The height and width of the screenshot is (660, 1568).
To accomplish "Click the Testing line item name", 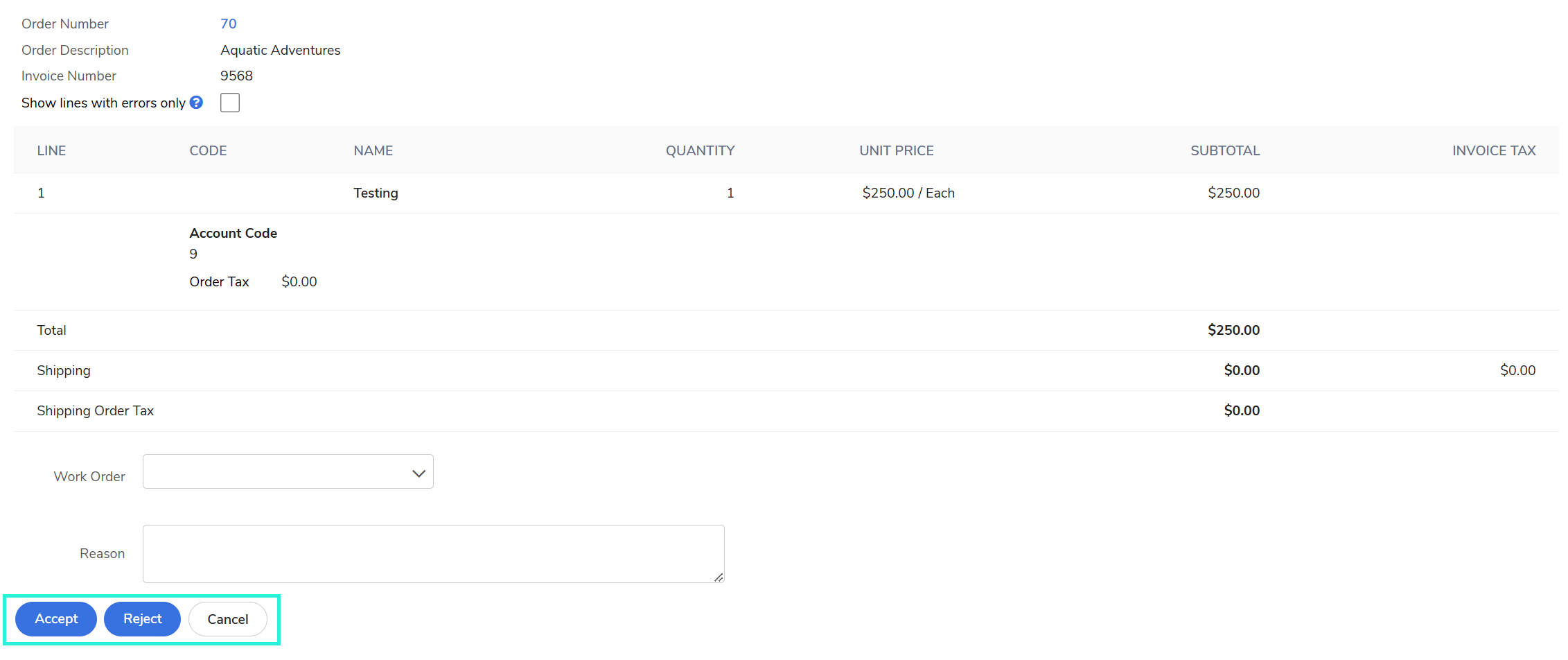I will [x=376, y=193].
